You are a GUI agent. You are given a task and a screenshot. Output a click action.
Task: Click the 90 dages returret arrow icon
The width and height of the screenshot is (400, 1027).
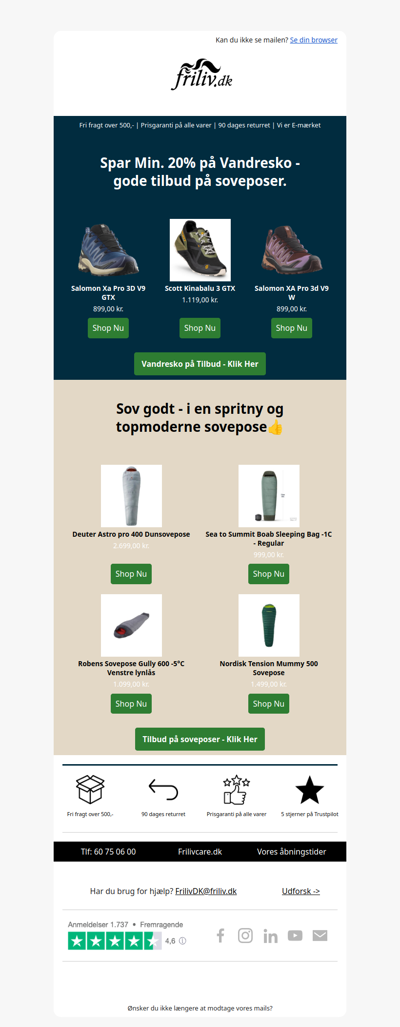(x=163, y=789)
